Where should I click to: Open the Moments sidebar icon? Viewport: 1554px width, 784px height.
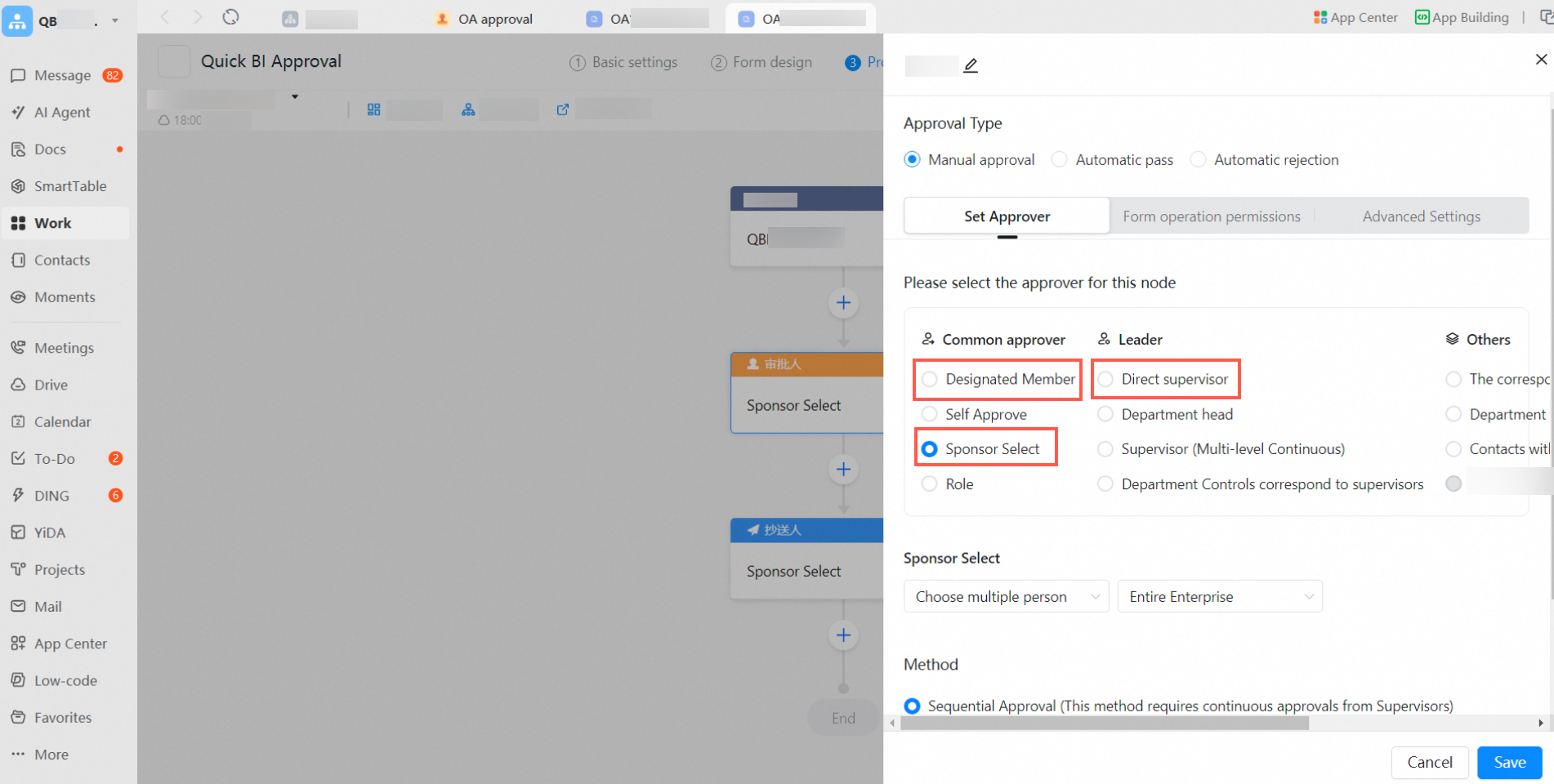[x=18, y=297]
